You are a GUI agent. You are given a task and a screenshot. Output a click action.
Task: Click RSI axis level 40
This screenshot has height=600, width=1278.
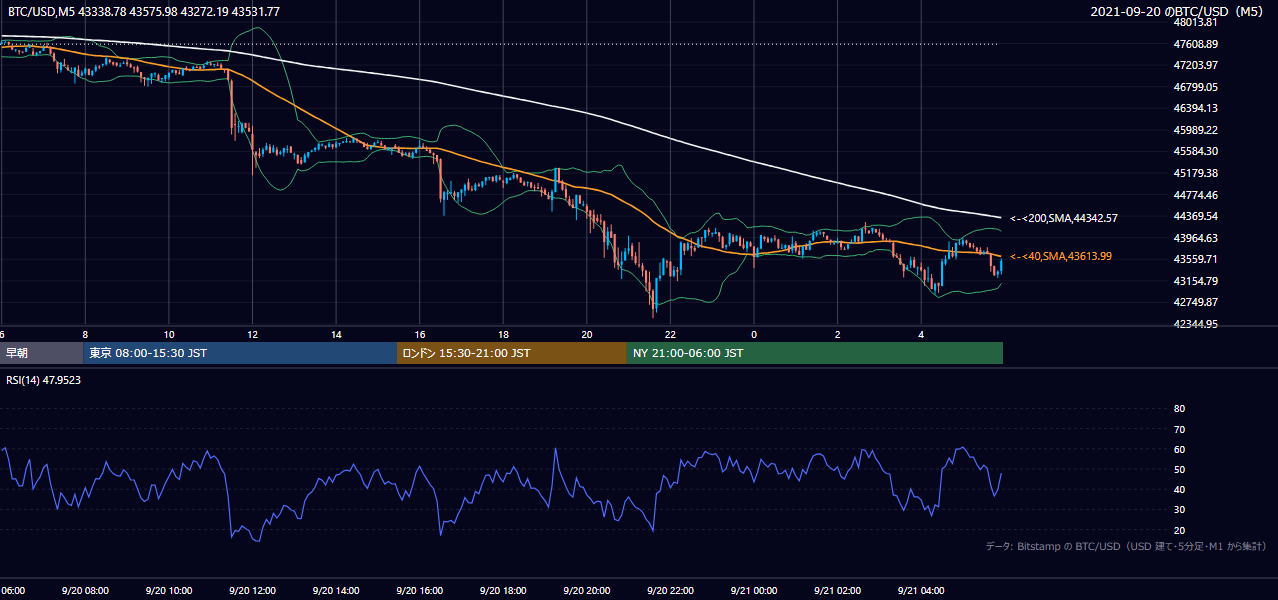(x=1179, y=490)
